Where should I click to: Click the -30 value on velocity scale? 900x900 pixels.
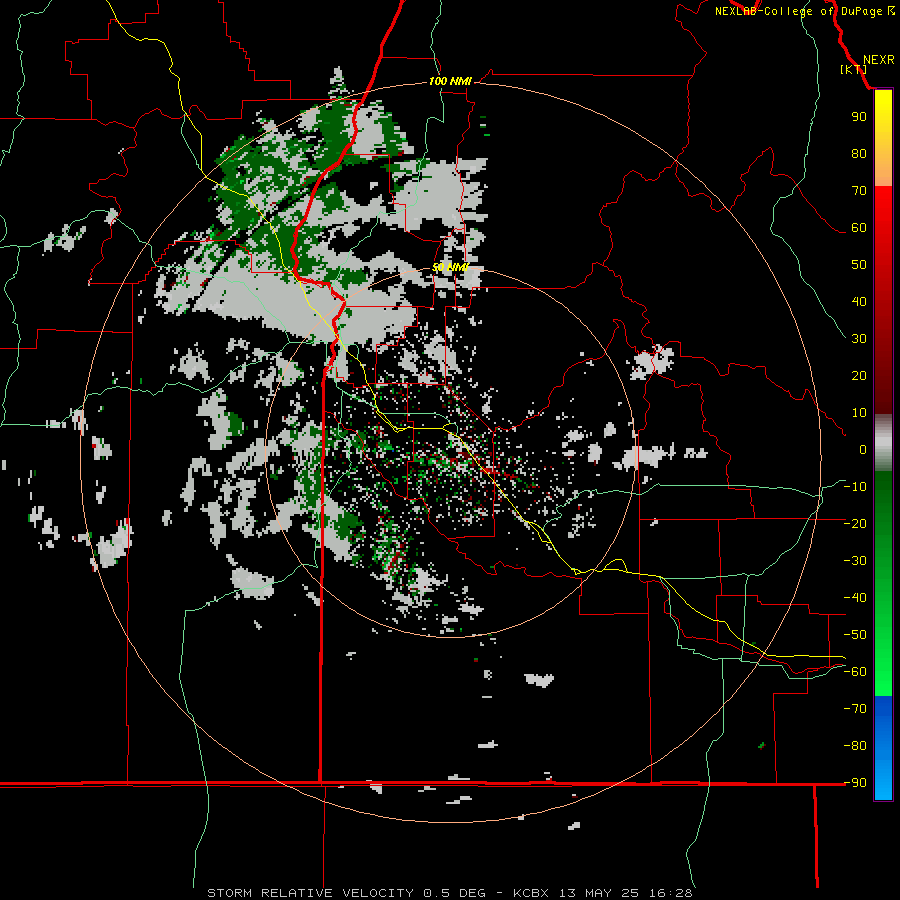855,561
